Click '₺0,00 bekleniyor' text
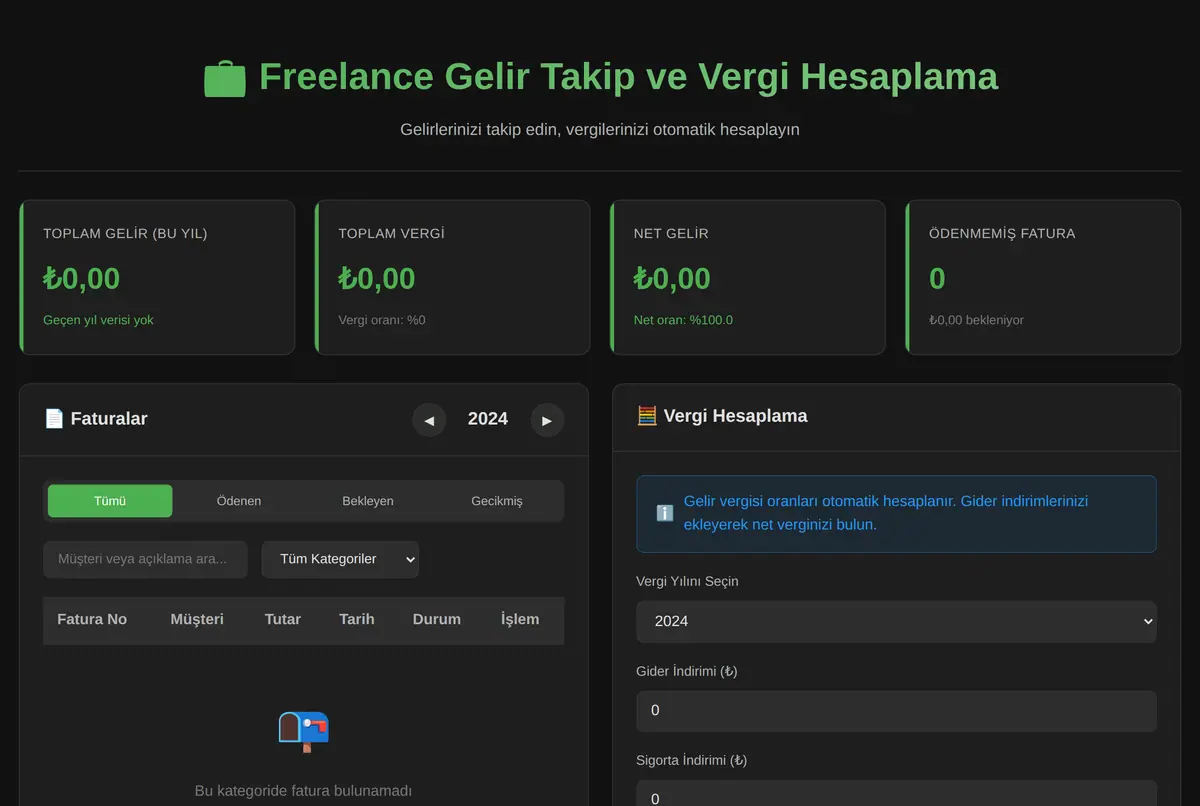Viewport: 1200px width, 806px height. (976, 320)
